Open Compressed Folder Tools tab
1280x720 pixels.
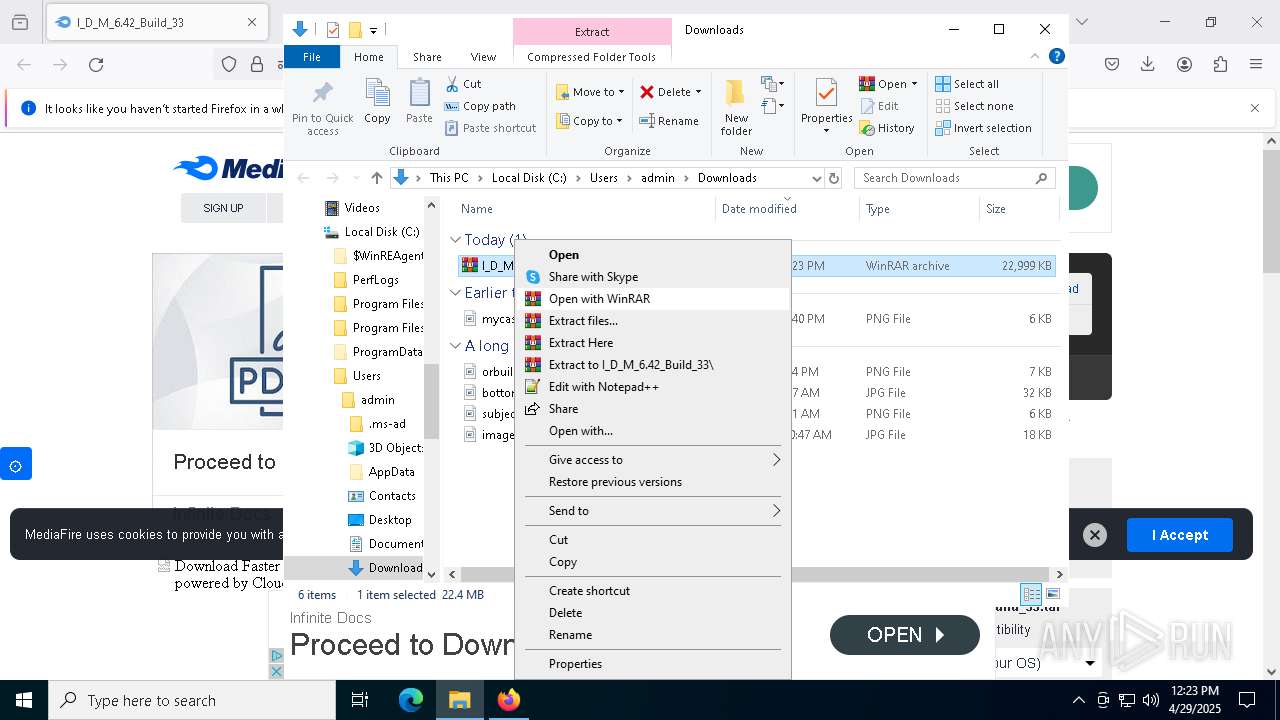[x=591, y=57]
